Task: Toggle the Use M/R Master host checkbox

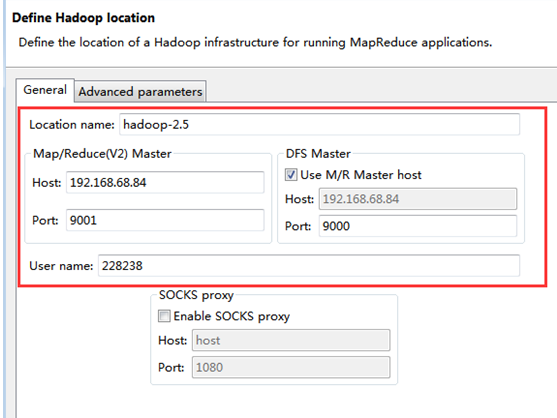Action: click(291, 175)
